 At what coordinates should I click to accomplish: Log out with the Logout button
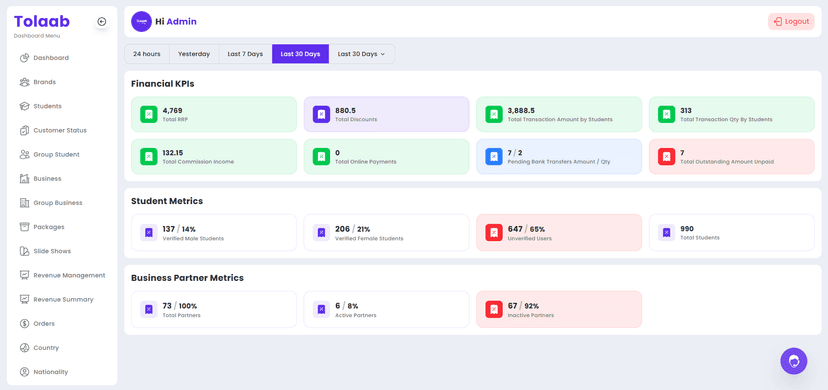click(791, 22)
